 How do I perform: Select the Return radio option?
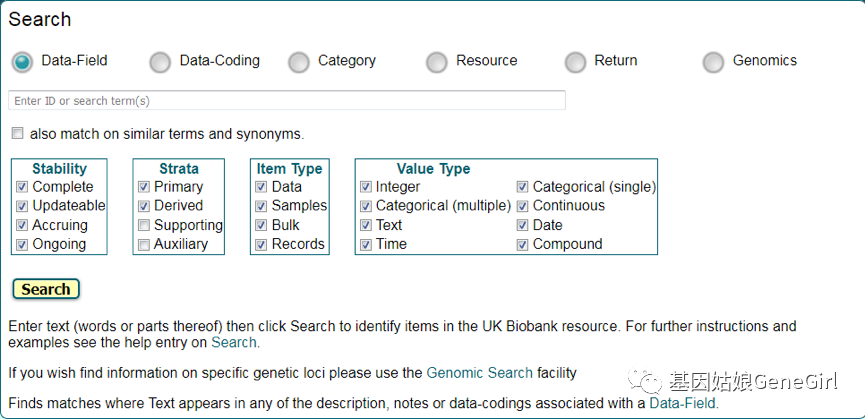575,62
